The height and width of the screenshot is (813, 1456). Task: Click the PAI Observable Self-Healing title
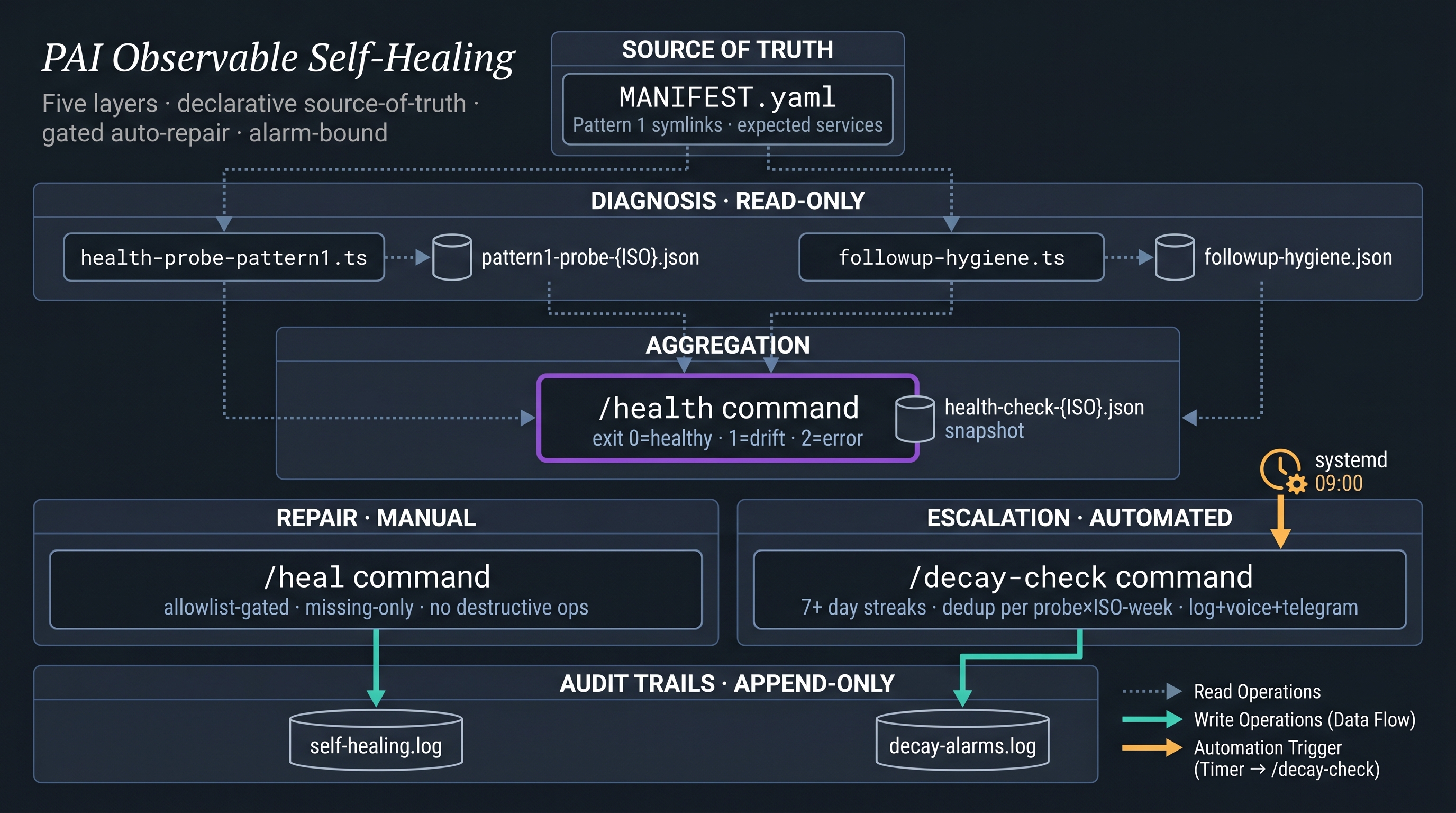pos(278,58)
